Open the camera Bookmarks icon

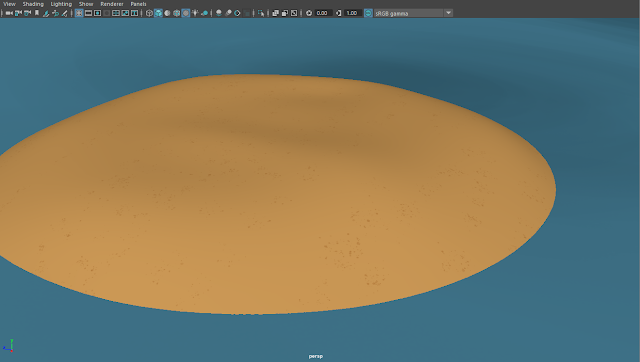click(x=37, y=13)
